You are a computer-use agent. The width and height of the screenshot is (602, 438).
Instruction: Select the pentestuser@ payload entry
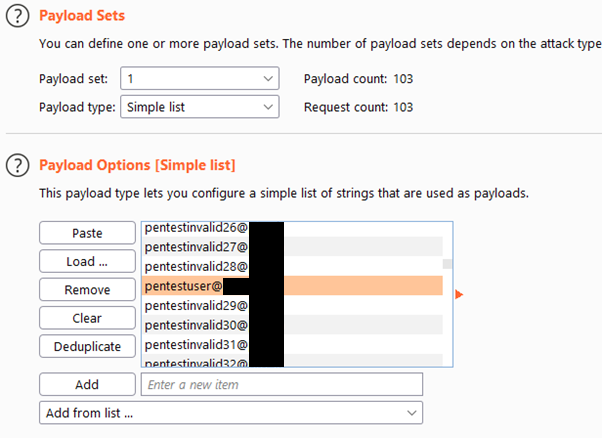coord(292,286)
